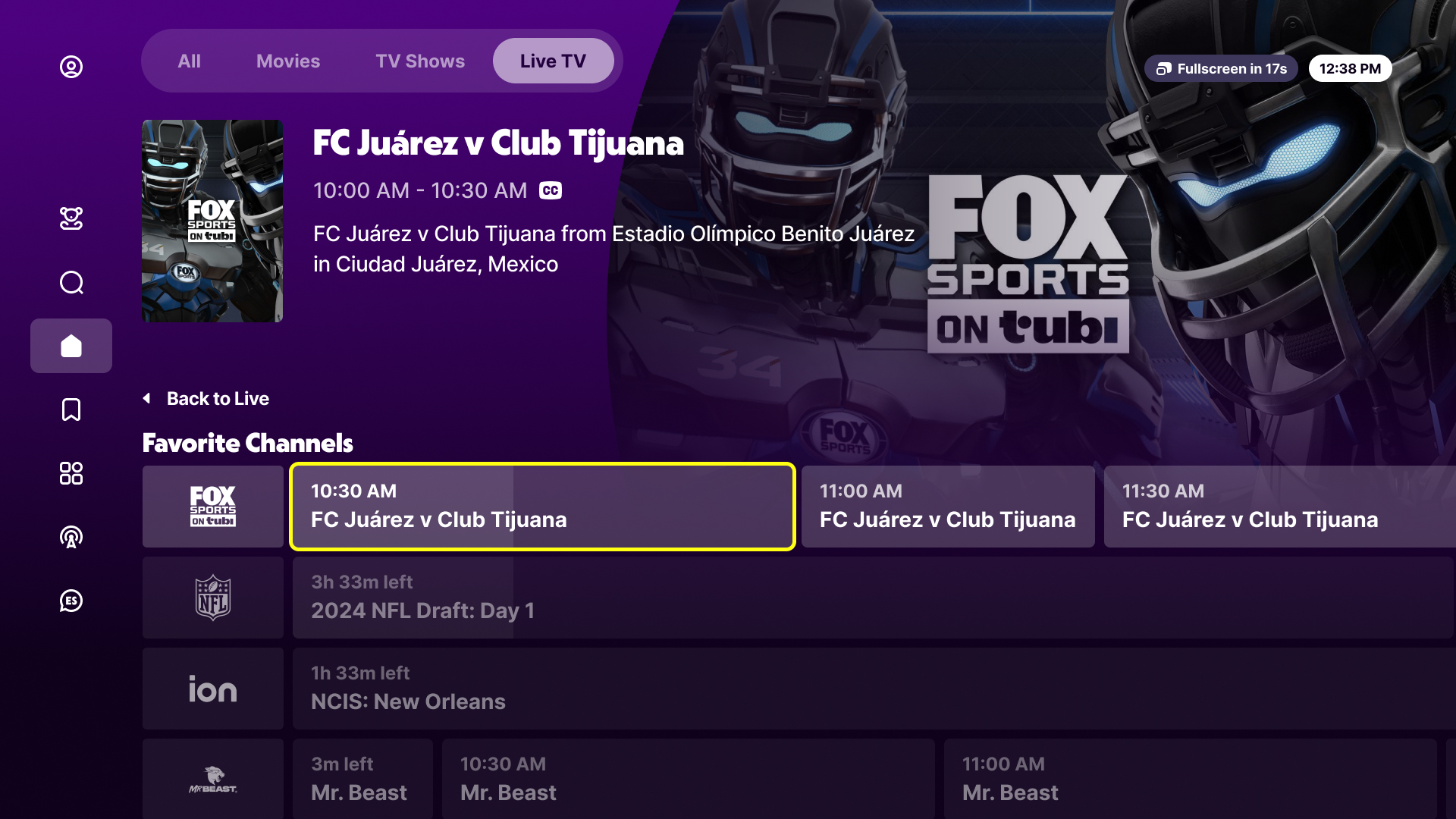This screenshot has height=819, width=1456.
Task: Open the account profile icon
Action: click(71, 67)
